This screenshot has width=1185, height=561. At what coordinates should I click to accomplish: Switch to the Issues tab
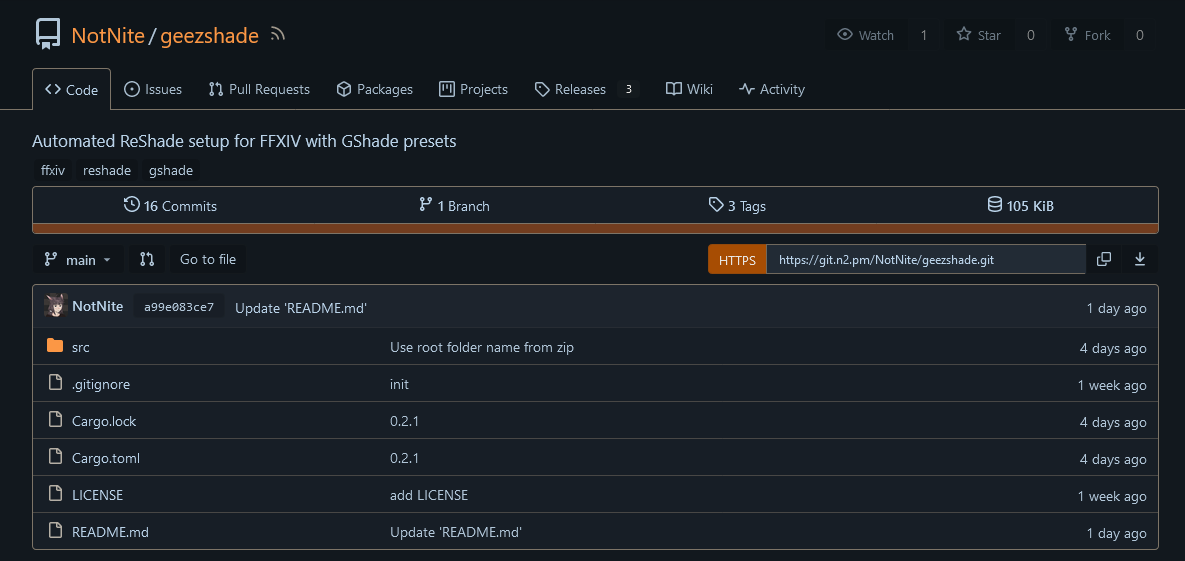coord(153,89)
